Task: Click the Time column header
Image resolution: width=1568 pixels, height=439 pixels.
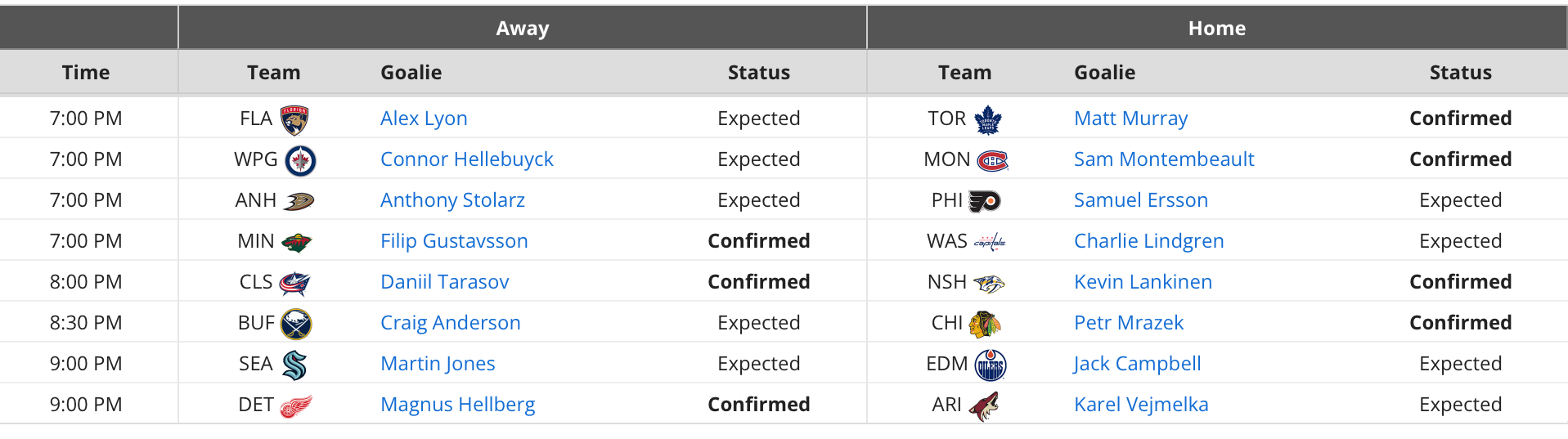Action: pyautogui.click(x=86, y=73)
